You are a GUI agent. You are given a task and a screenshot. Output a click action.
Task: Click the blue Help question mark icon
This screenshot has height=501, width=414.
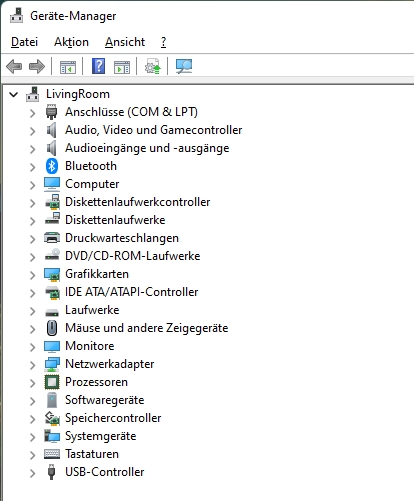point(98,66)
